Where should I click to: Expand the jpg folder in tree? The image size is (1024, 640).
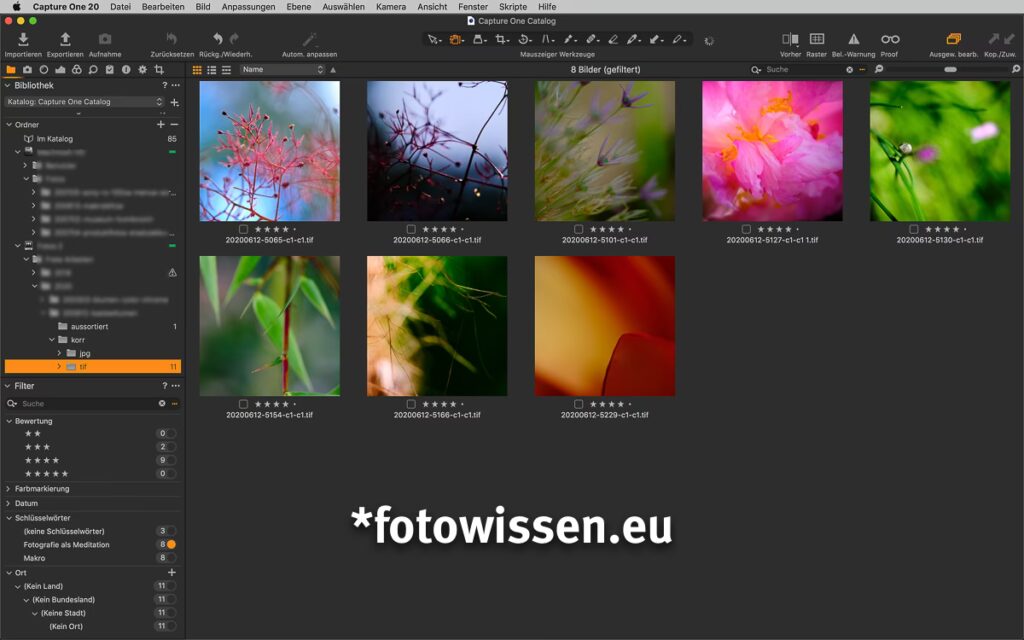coord(59,353)
